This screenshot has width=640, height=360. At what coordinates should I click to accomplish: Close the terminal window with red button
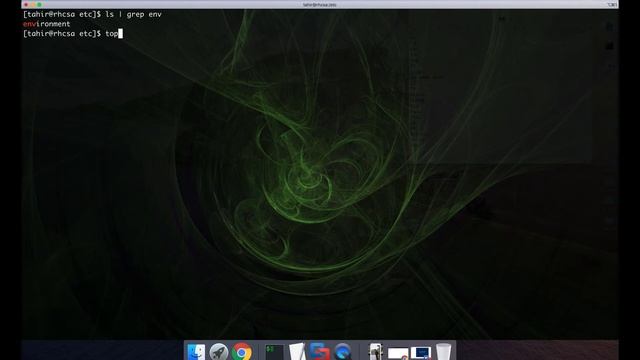[x=26, y=4]
